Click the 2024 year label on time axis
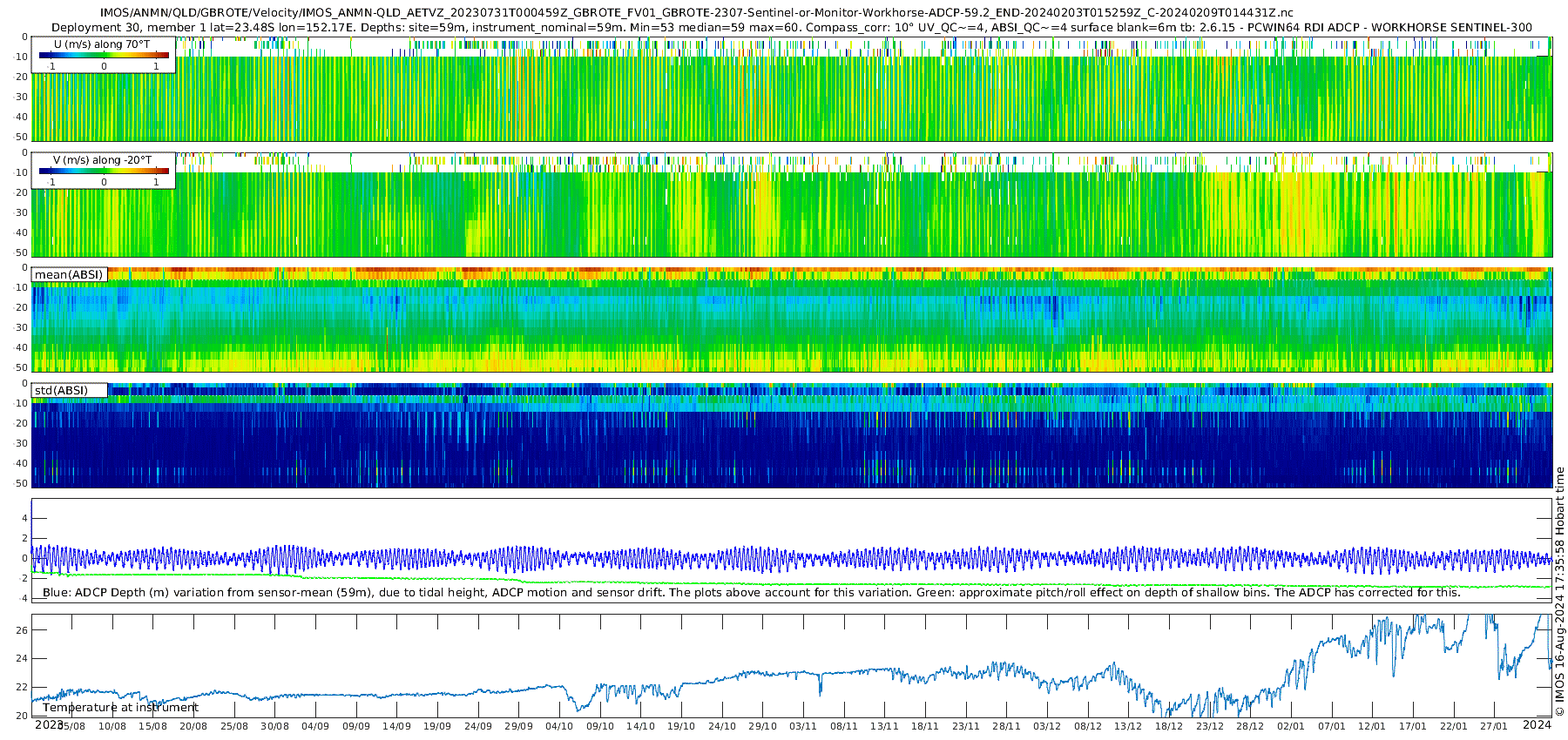Image resolution: width=1568 pixels, height=740 pixels. coord(1537,724)
